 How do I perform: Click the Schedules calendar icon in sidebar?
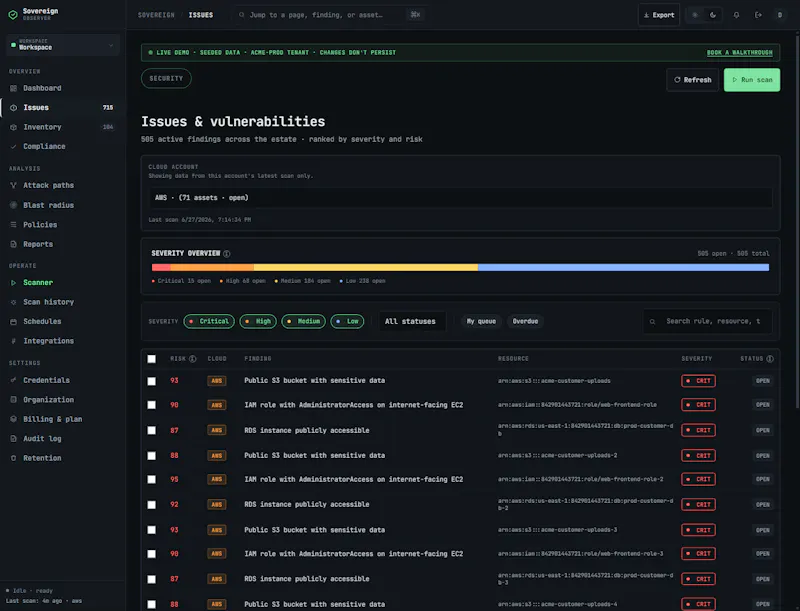point(14,322)
